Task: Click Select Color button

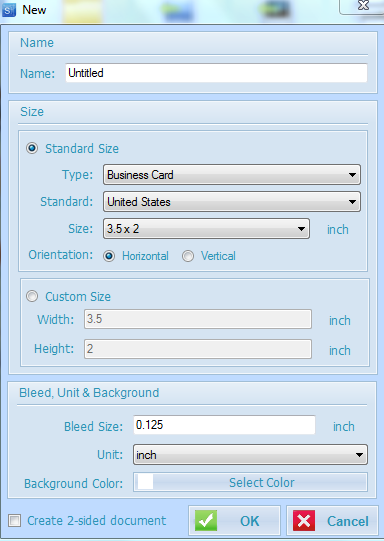Action: click(250, 482)
